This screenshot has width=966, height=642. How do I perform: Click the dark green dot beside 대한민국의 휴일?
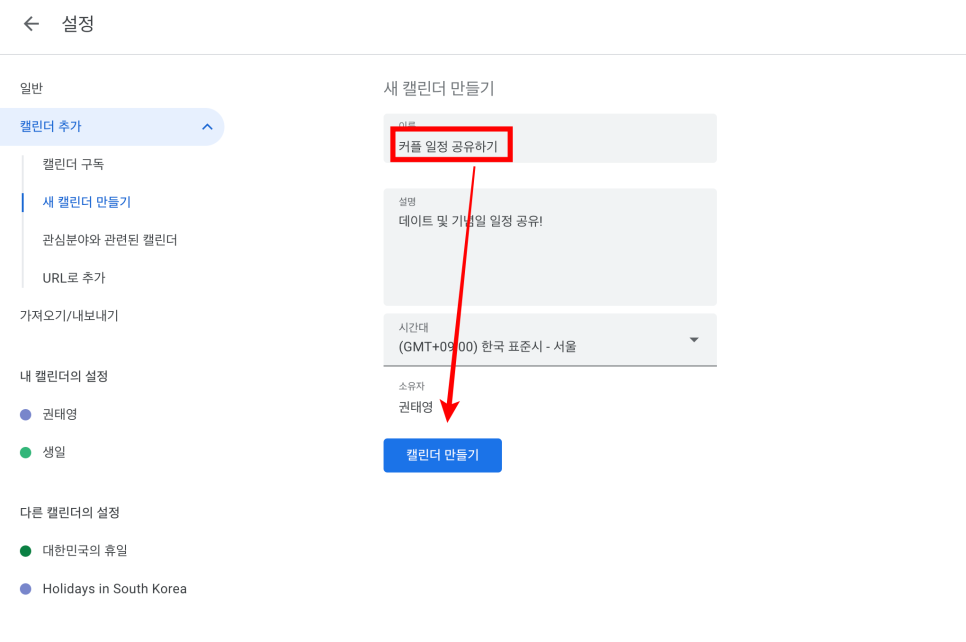click(25, 551)
